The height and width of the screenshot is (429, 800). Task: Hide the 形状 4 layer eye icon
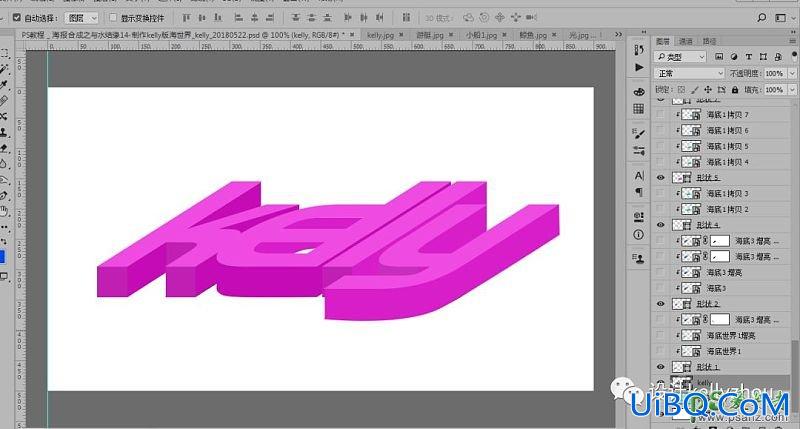click(661, 225)
